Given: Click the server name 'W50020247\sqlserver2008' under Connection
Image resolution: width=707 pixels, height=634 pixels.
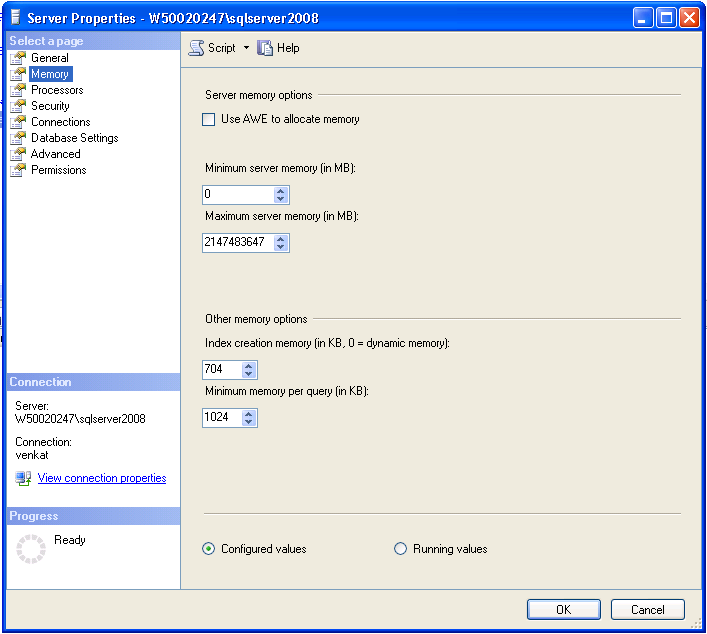Looking at the screenshot, I should (80, 419).
